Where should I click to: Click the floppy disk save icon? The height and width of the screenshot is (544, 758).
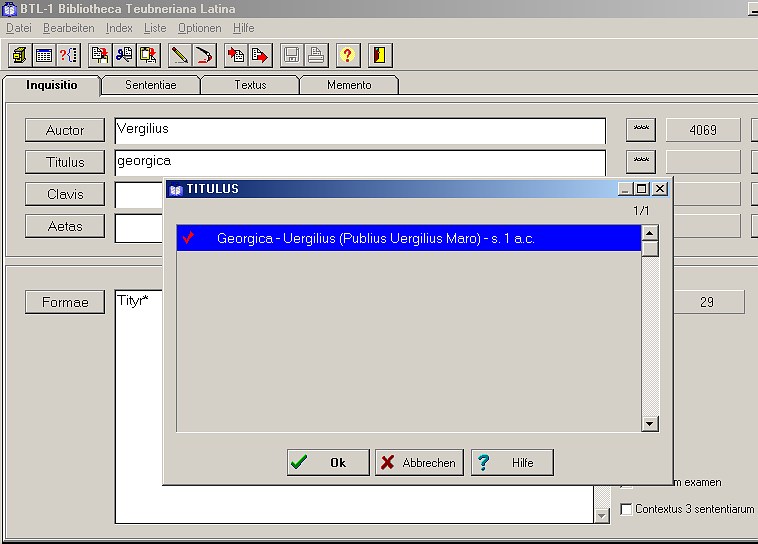tap(292, 55)
